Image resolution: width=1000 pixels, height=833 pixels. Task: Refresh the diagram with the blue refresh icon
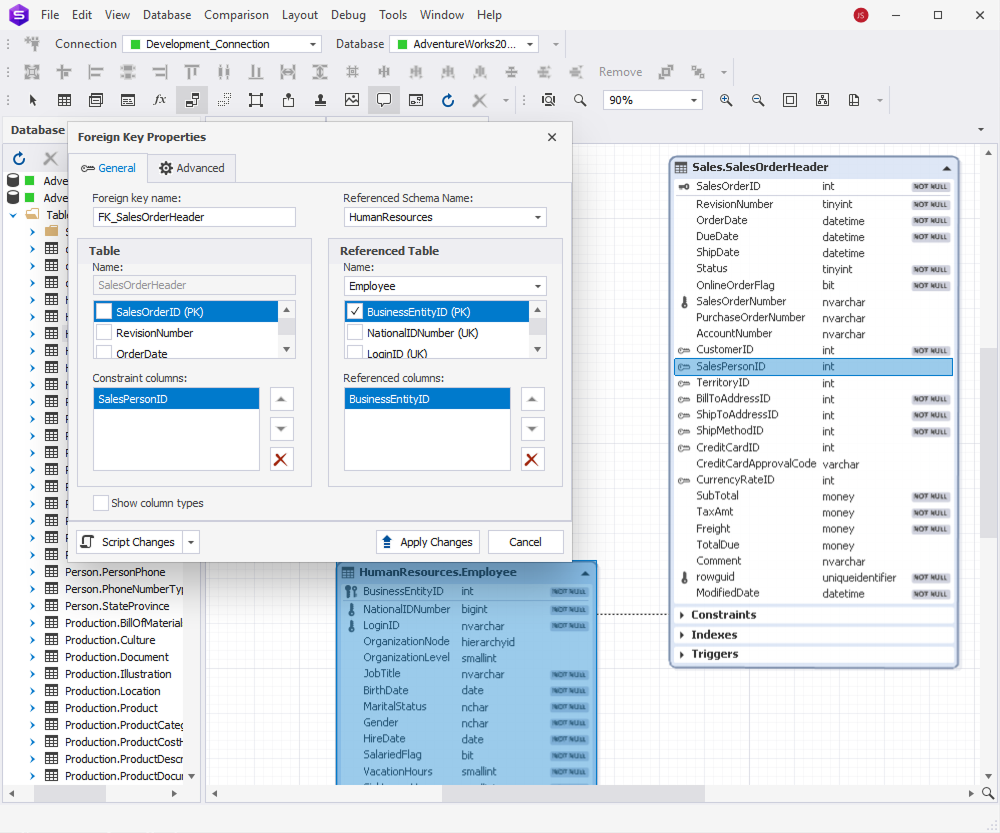click(448, 100)
